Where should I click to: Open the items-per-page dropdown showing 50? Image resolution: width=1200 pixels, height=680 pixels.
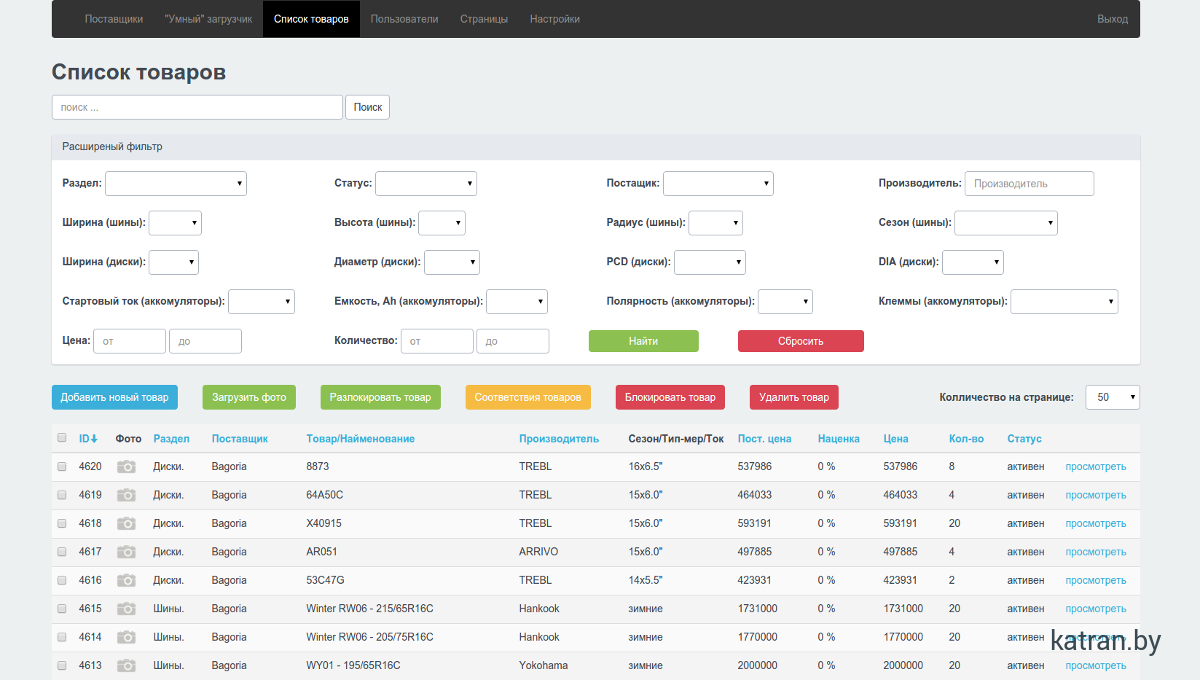point(1112,398)
